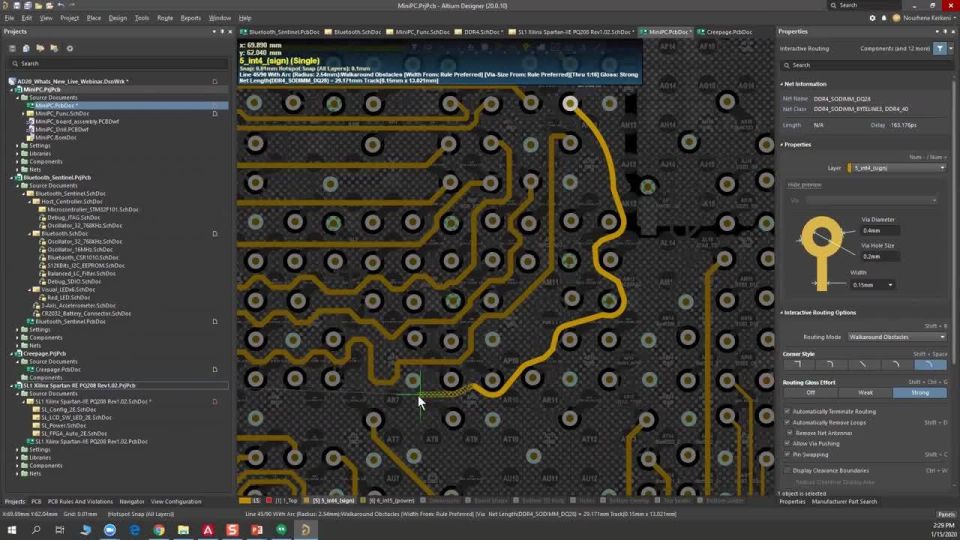Click the close project folder icon in Projects toolbar
The height and width of the screenshot is (540, 960).
(x=54, y=48)
